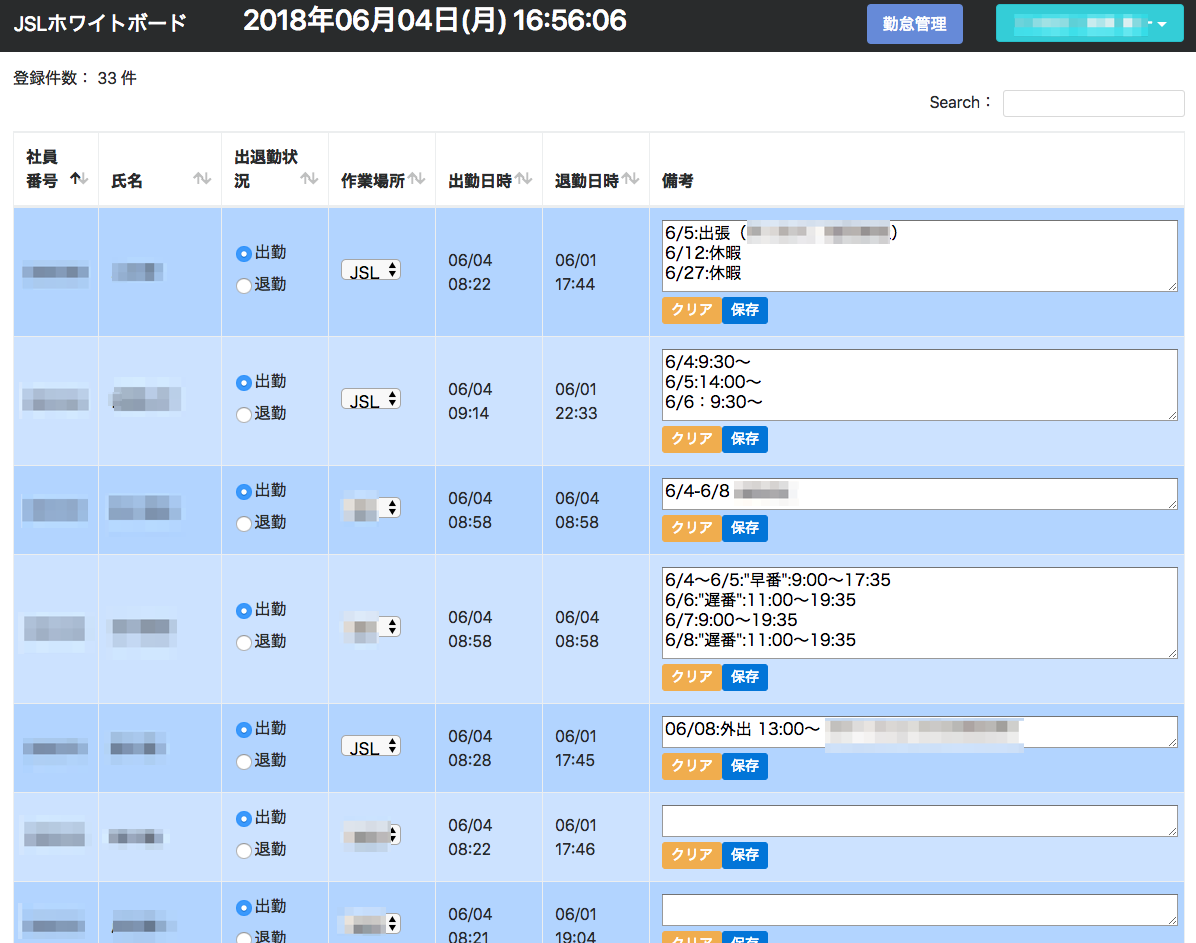The width and height of the screenshot is (1196, 943).
Task: Save the 6/4-6/8 note using 保存
Action: [744, 528]
